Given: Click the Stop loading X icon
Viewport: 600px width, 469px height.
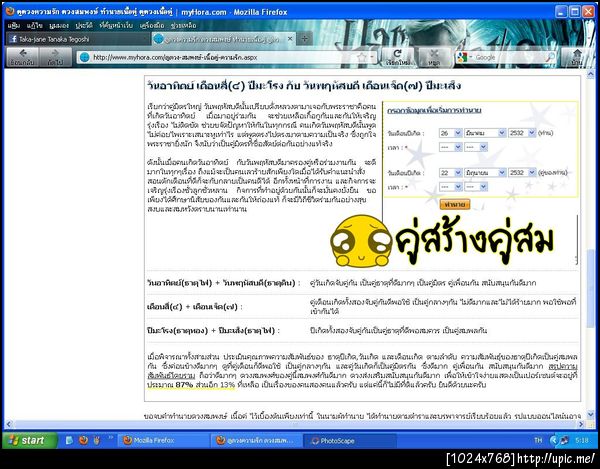Looking at the screenshot, I should coord(434,57).
